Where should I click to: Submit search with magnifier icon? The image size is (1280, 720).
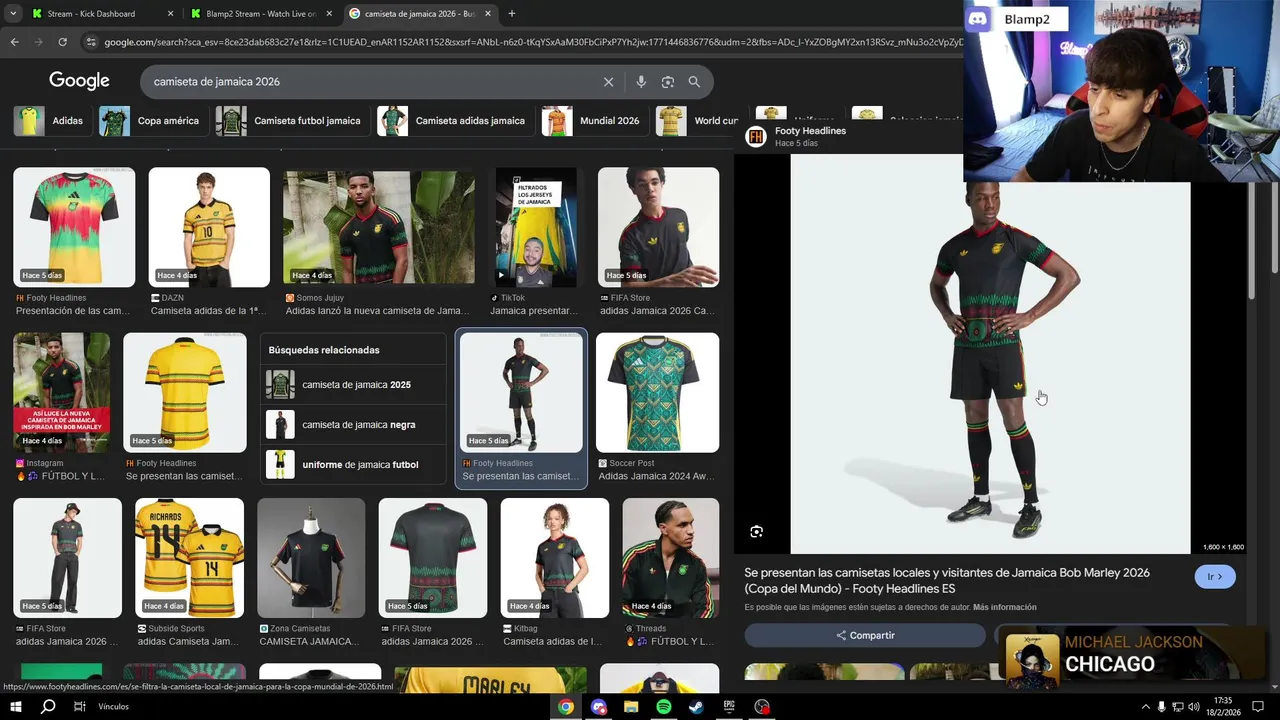[x=694, y=82]
